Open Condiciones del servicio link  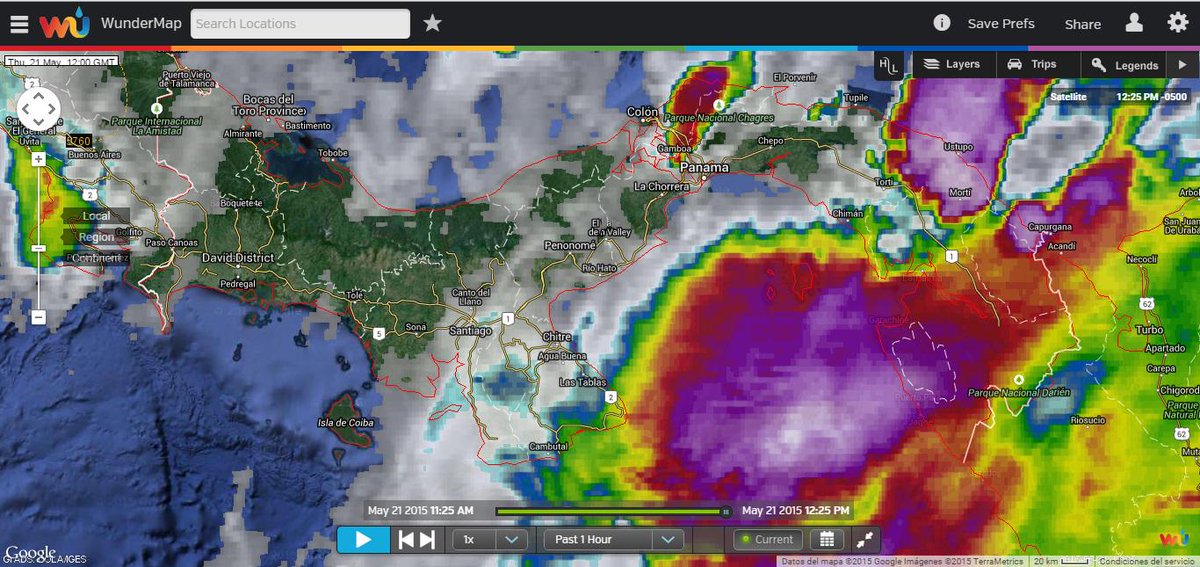pyautogui.click(x=1147, y=562)
